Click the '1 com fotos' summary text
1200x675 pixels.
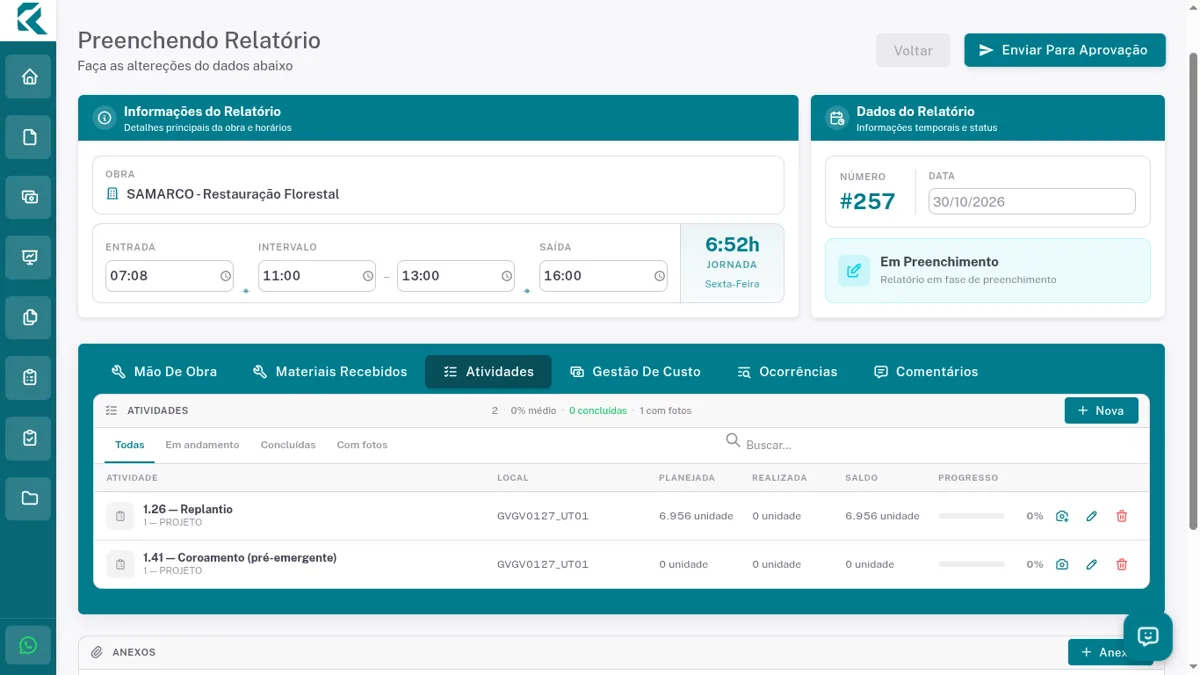tap(665, 411)
